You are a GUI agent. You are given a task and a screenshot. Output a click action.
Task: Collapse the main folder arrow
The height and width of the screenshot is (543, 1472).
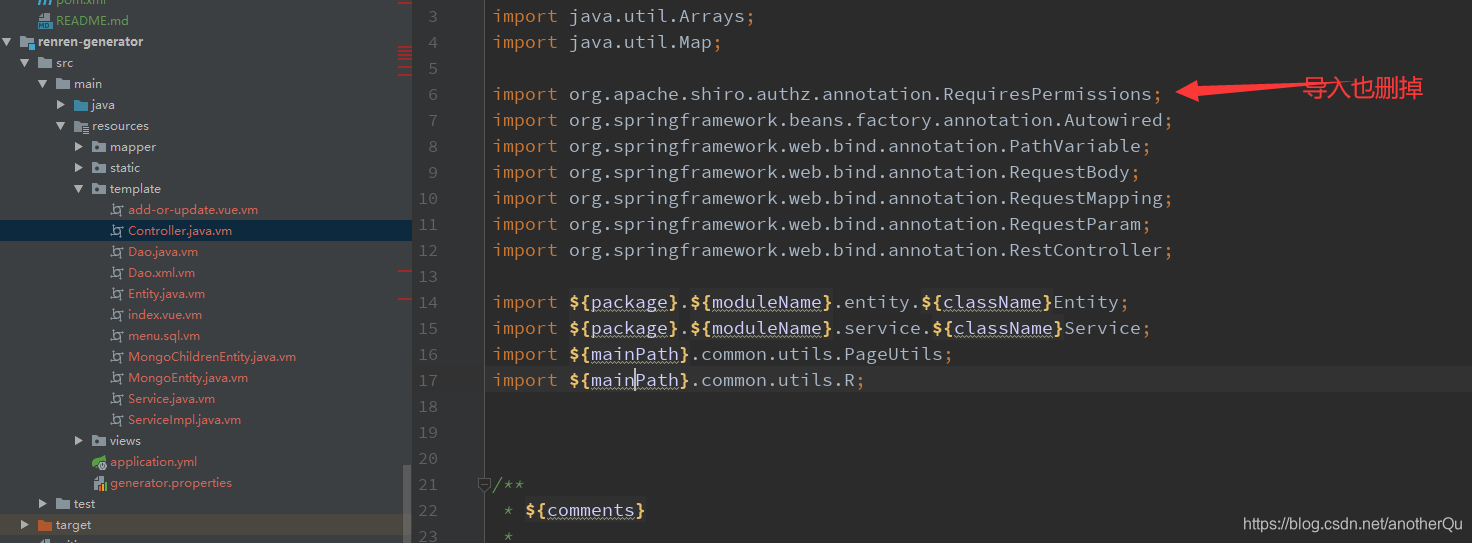[43, 84]
